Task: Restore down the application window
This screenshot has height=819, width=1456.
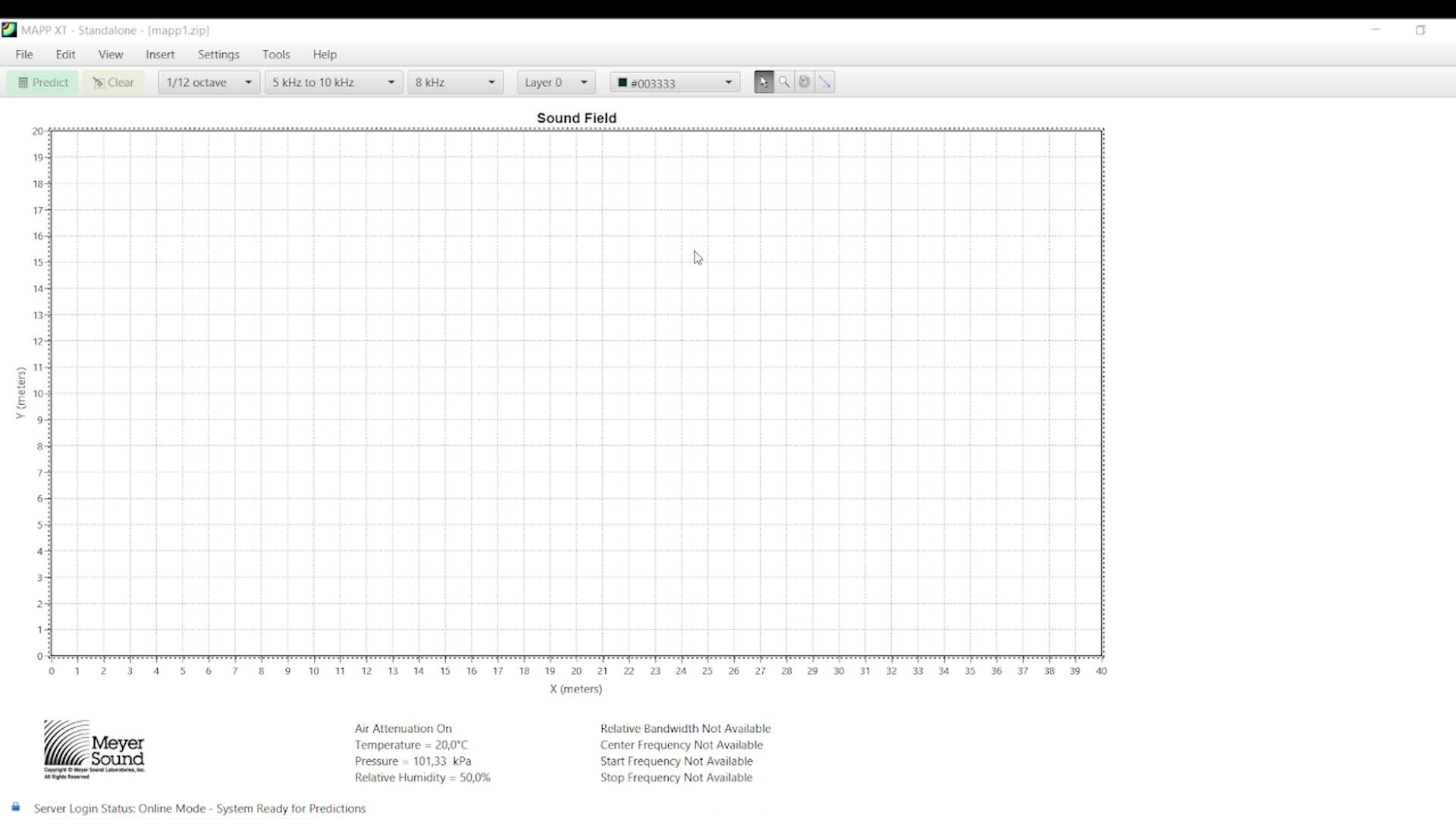Action: (x=1420, y=30)
